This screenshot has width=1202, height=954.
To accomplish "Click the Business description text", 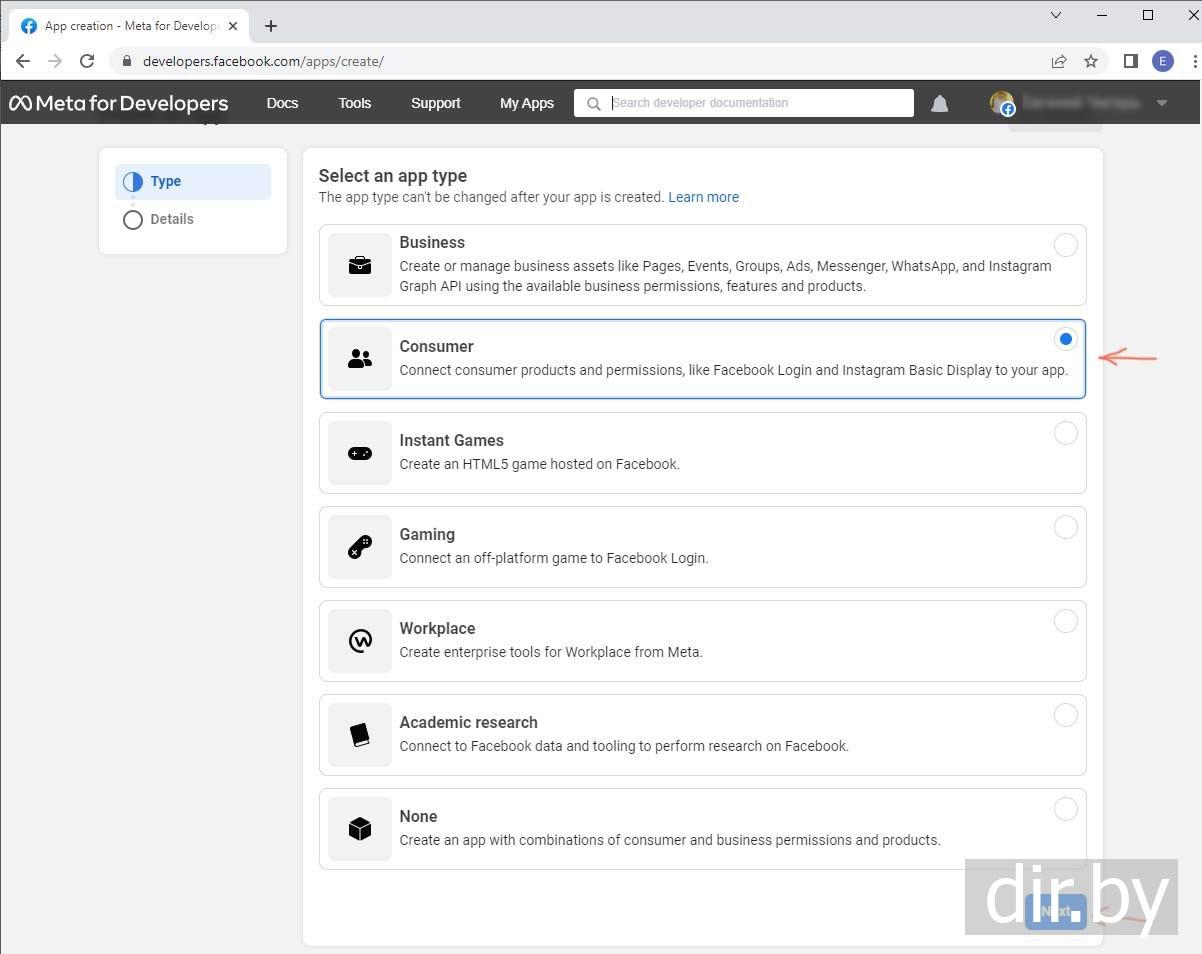I will (725, 276).
